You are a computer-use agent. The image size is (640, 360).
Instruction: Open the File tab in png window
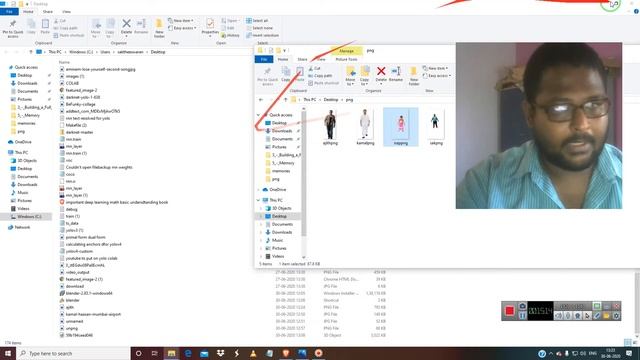pos(264,59)
